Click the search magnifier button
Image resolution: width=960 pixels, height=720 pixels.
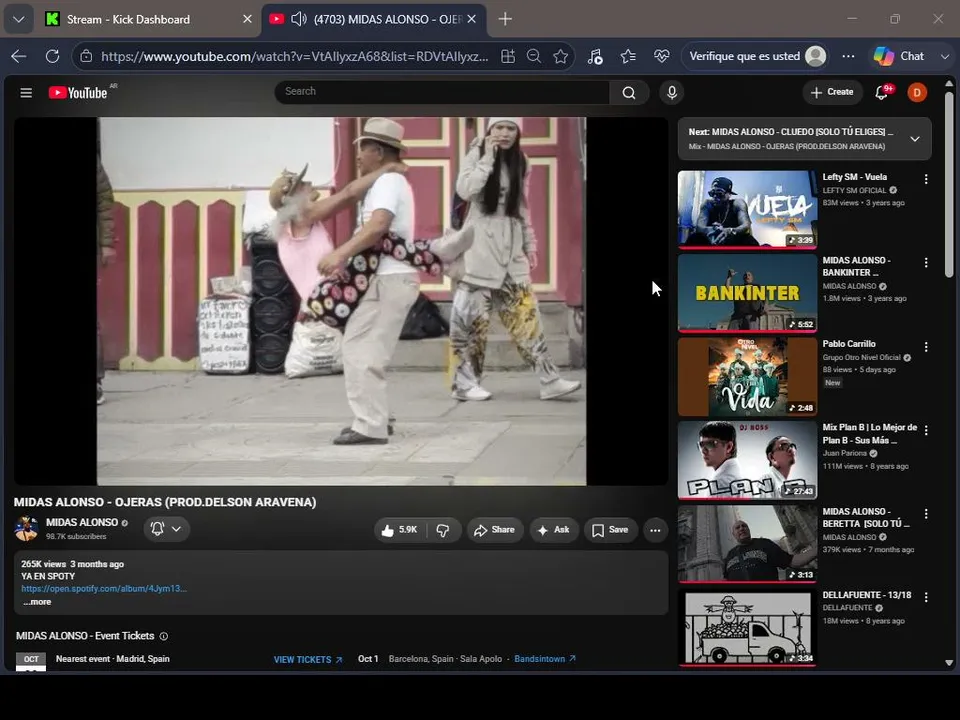[x=629, y=92]
